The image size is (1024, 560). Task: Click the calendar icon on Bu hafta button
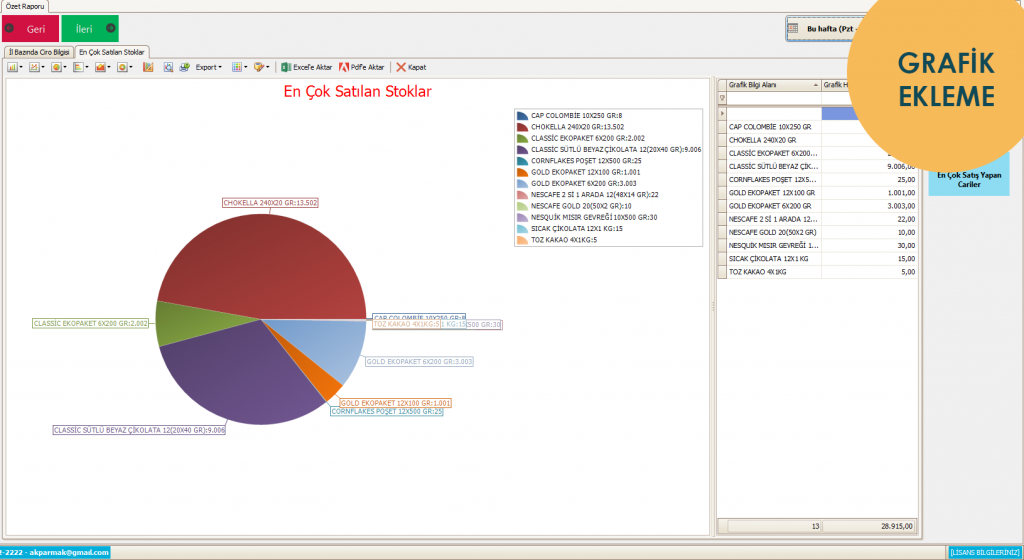coord(793,29)
